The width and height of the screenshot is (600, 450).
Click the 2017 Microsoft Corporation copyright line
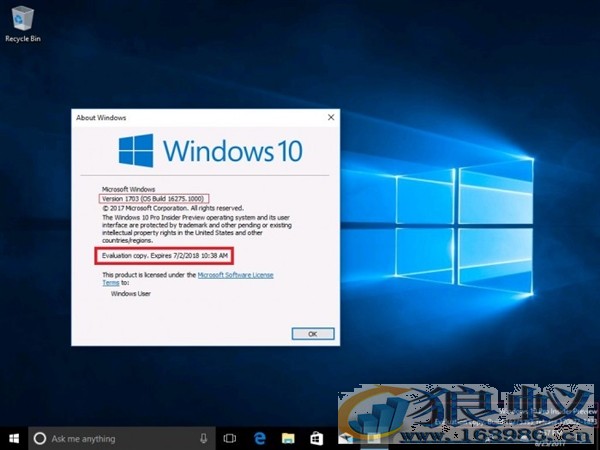[x=173, y=208]
